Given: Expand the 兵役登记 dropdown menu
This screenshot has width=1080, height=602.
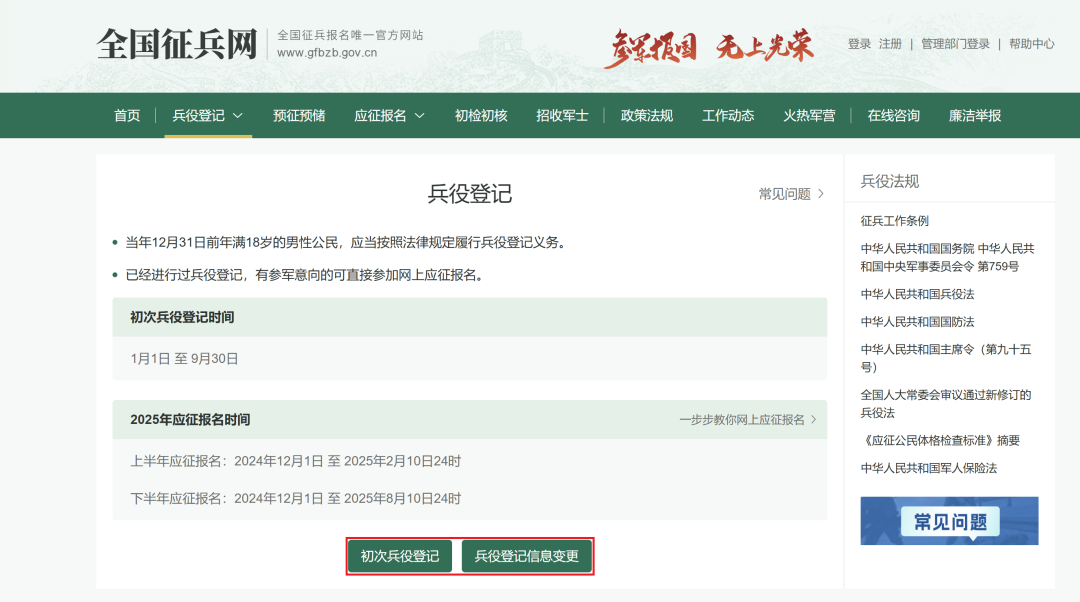Looking at the screenshot, I should (x=208, y=116).
